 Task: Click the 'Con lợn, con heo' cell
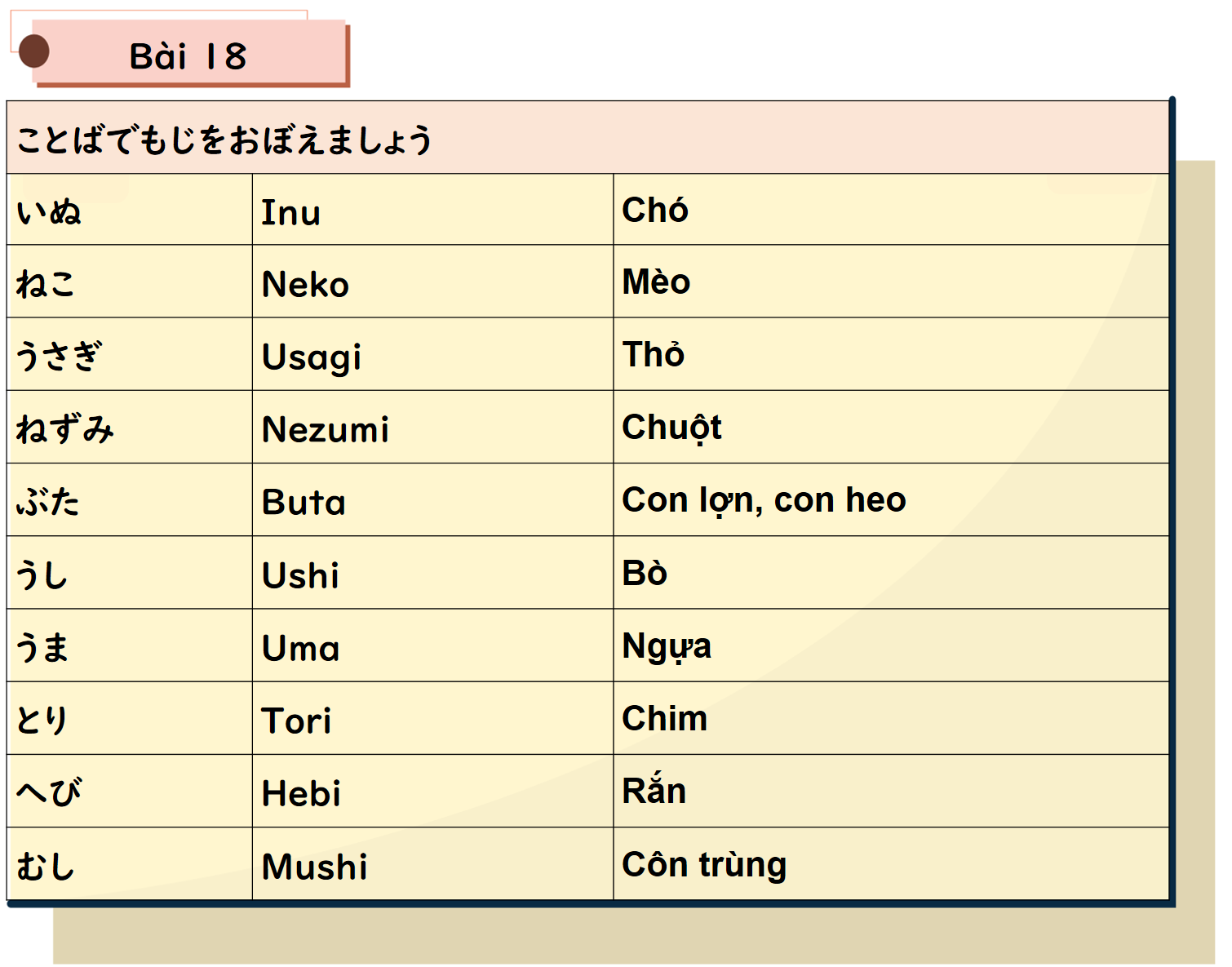click(x=891, y=499)
